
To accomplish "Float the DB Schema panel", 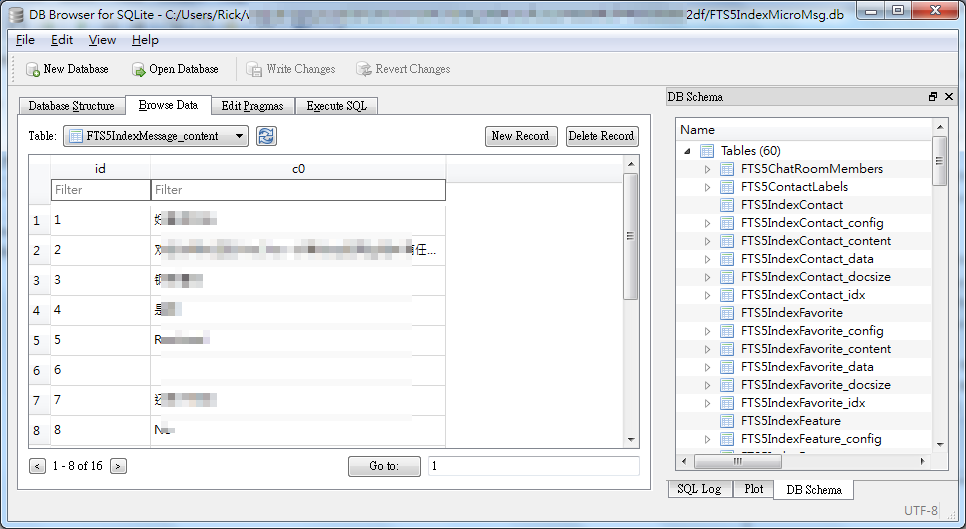I will (x=933, y=97).
